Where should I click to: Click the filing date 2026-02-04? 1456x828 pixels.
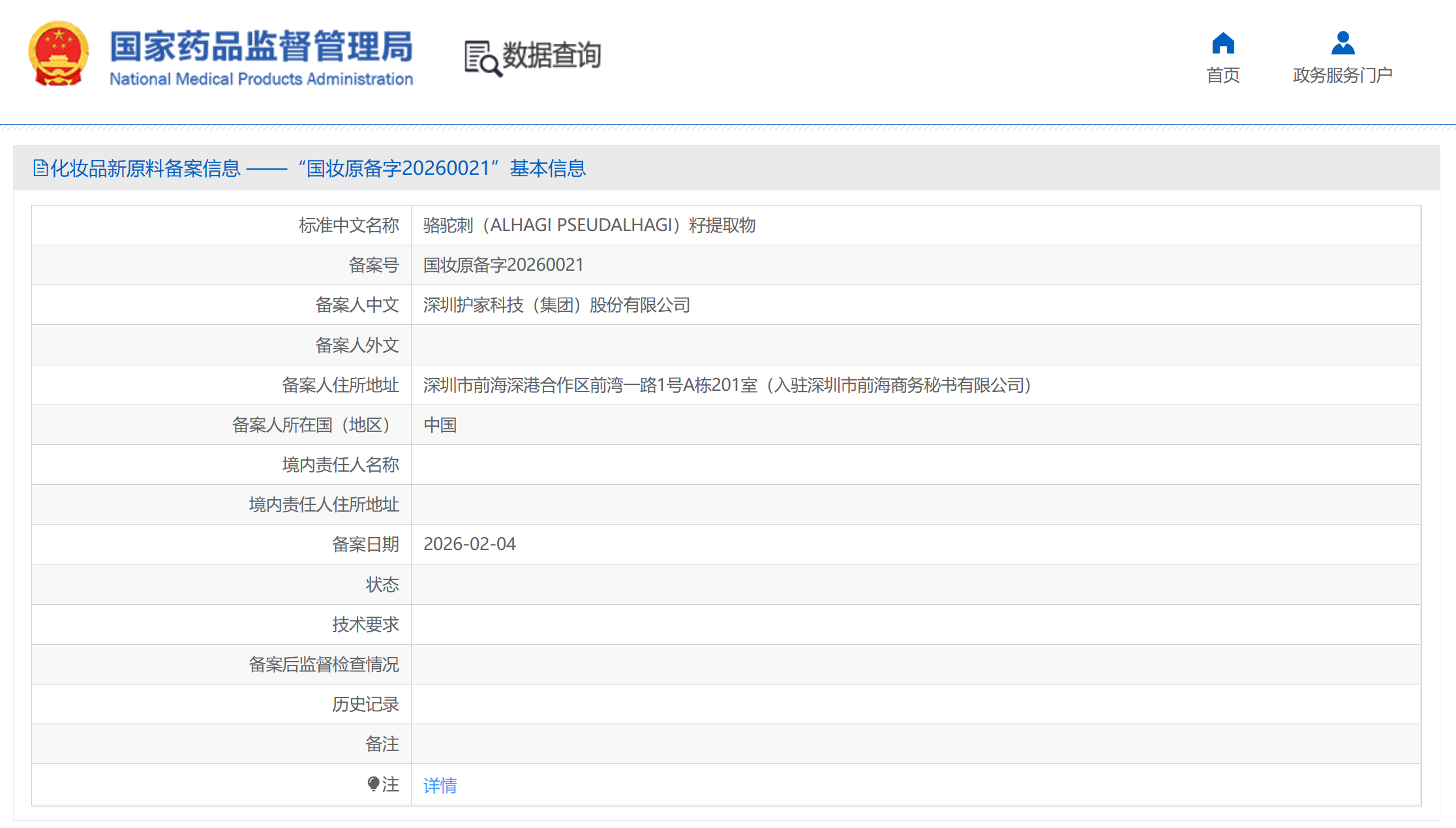(x=469, y=544)
